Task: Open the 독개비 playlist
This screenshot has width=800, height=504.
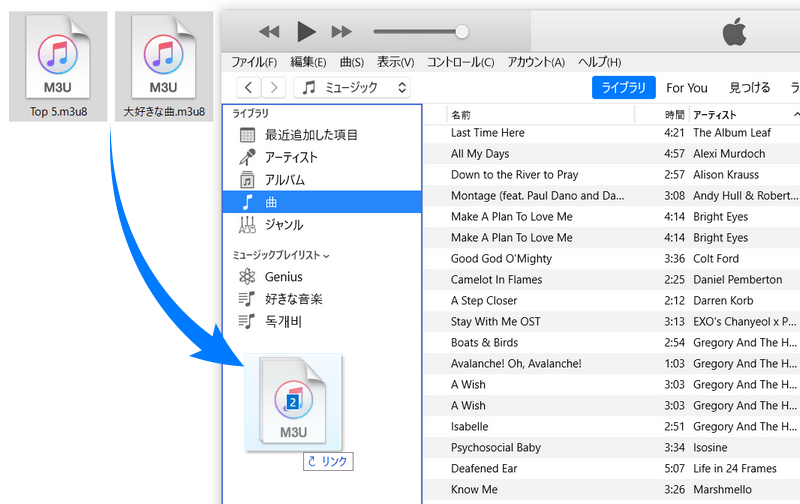Action: click(283, 322)
